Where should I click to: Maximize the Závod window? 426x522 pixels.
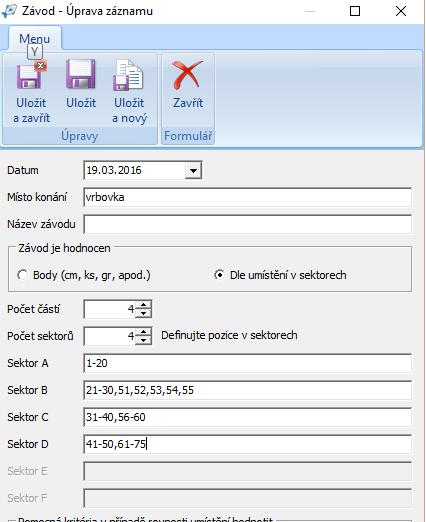point(355,11)
